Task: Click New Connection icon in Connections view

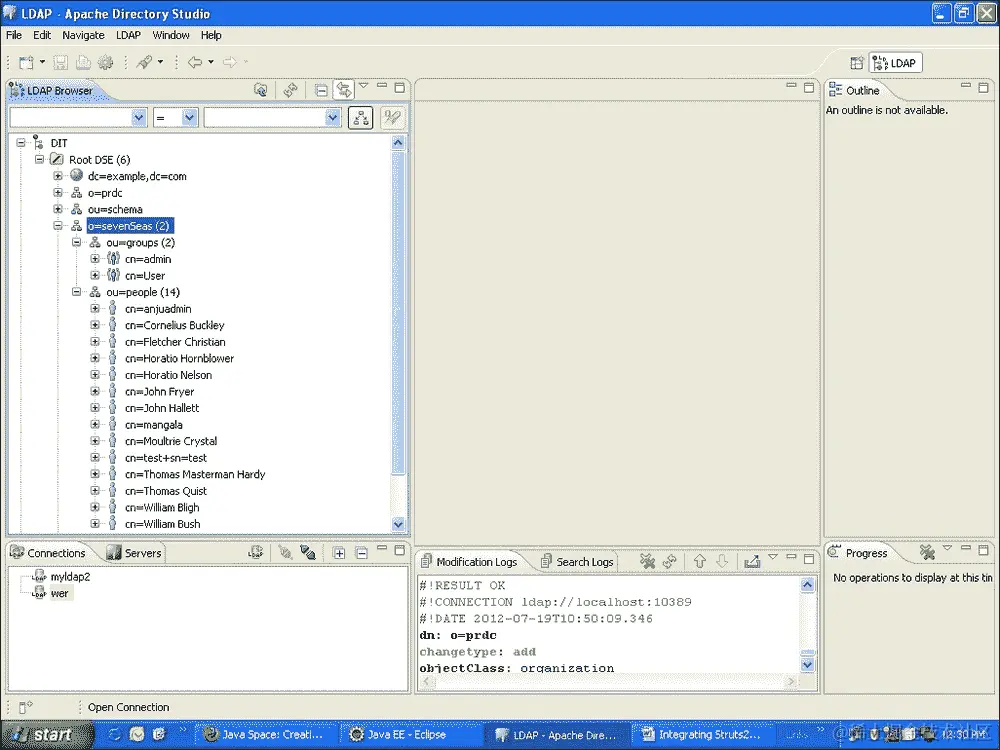Action: [x=256, y=552]
